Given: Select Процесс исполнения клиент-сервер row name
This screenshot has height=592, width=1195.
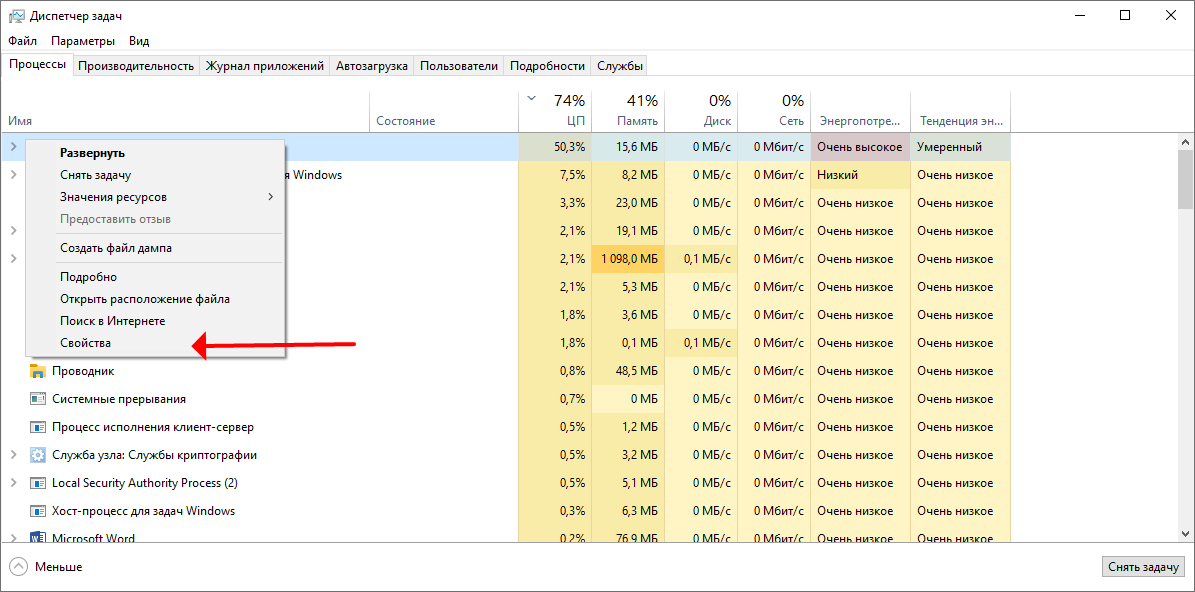Looking at the screenshot, I should pos(152,427).
